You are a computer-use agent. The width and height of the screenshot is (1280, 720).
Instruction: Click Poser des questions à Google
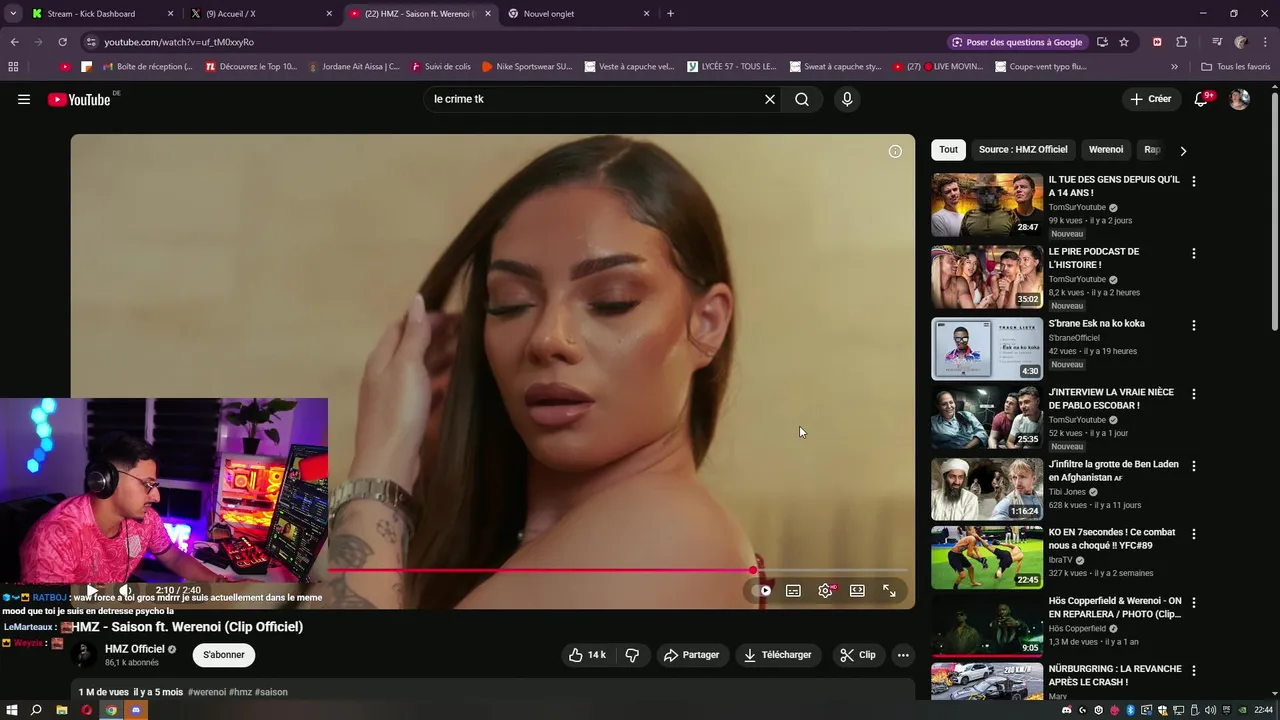1017,42
